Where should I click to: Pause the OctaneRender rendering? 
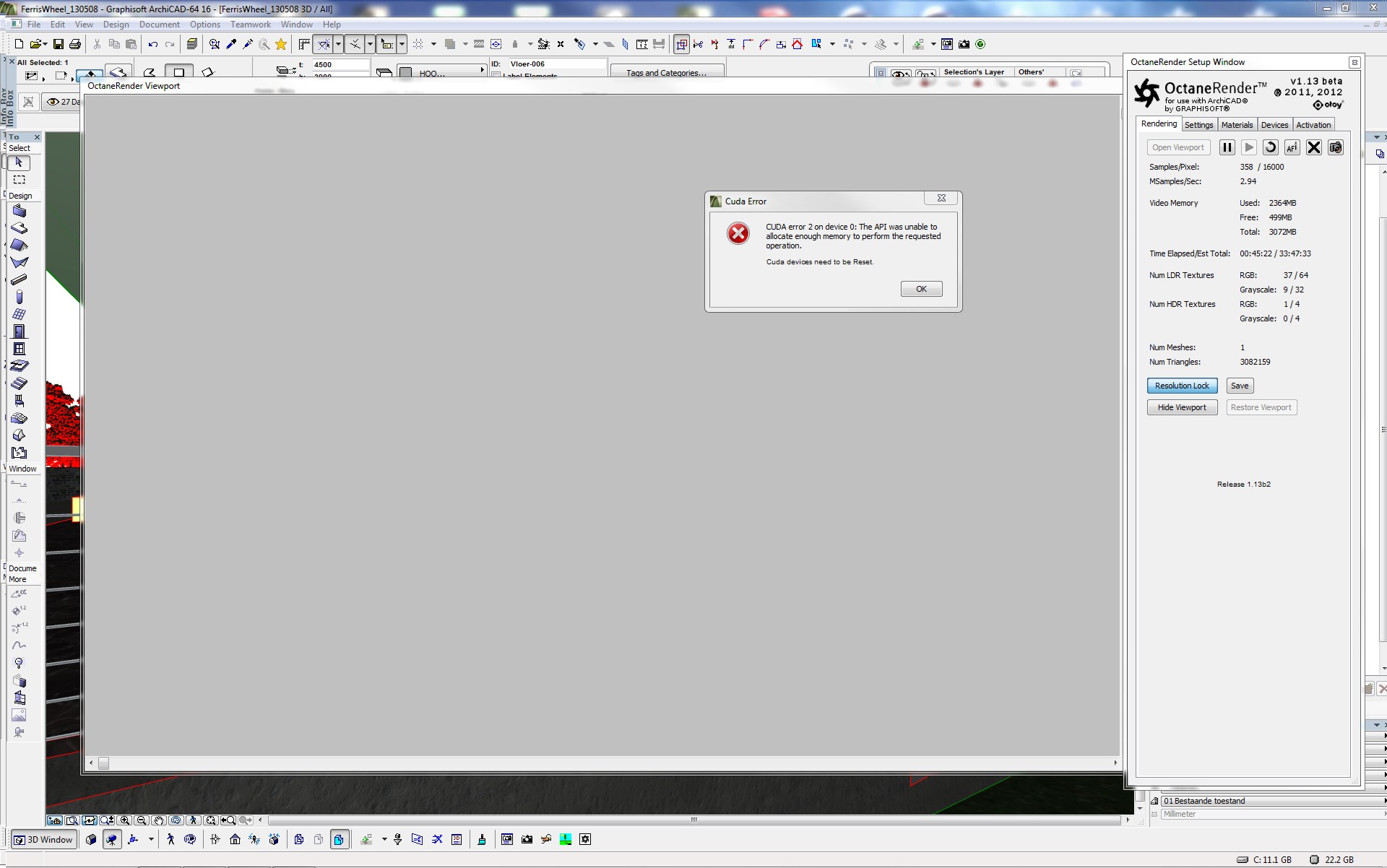coord(1227,147)
